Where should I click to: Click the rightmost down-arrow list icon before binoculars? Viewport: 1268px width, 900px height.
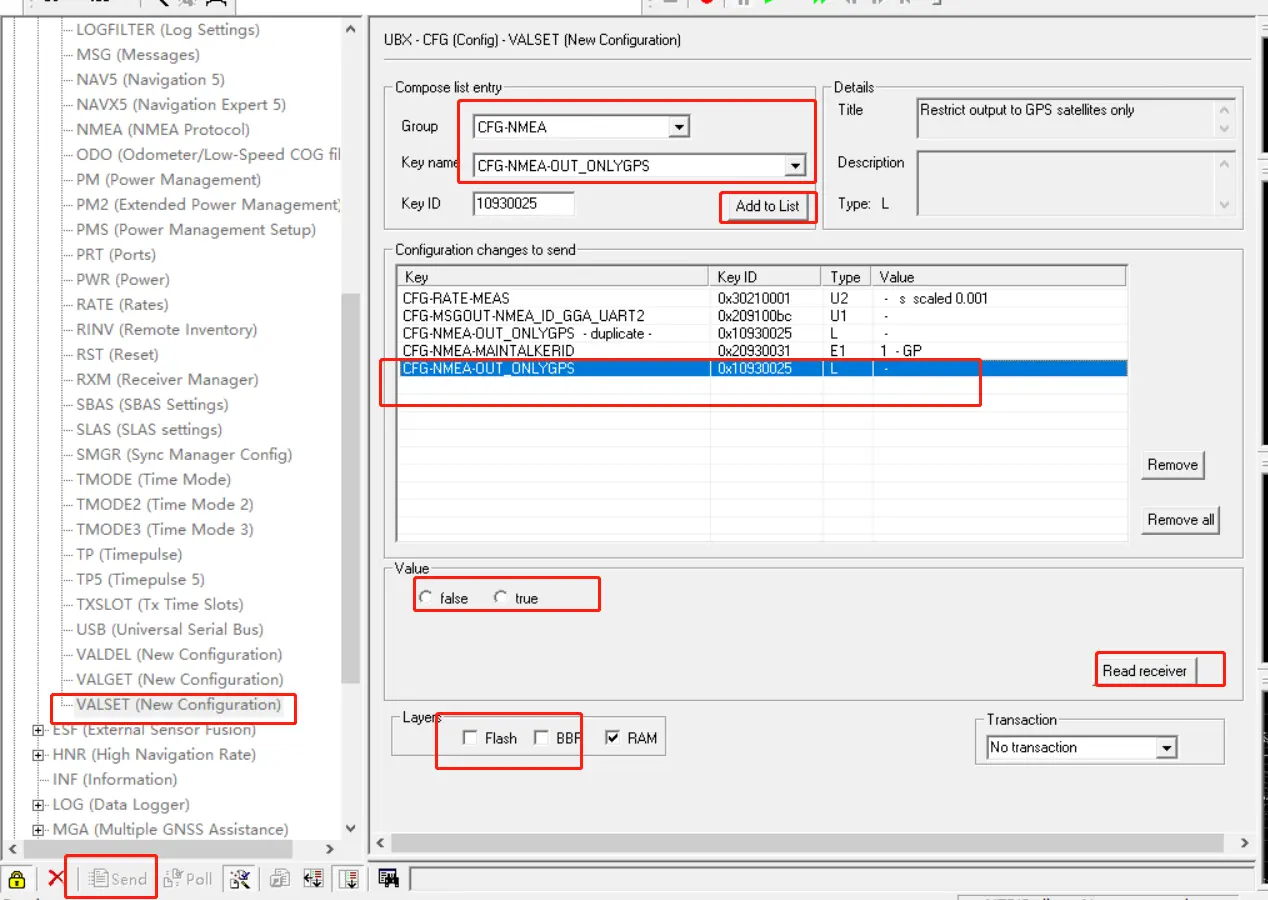(x=349, y=879)
